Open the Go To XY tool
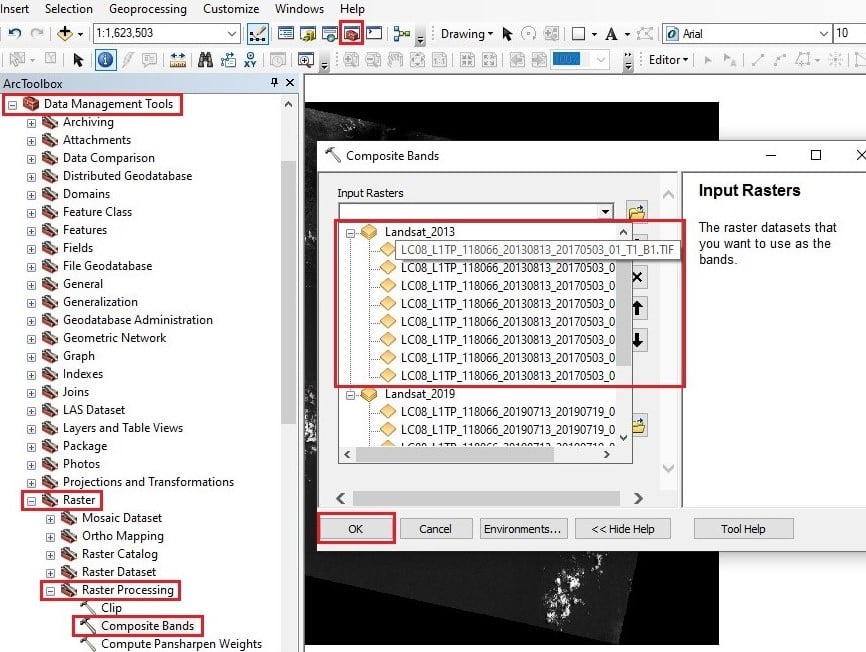This screenshot has width=866, height=652. pos(250,60)
